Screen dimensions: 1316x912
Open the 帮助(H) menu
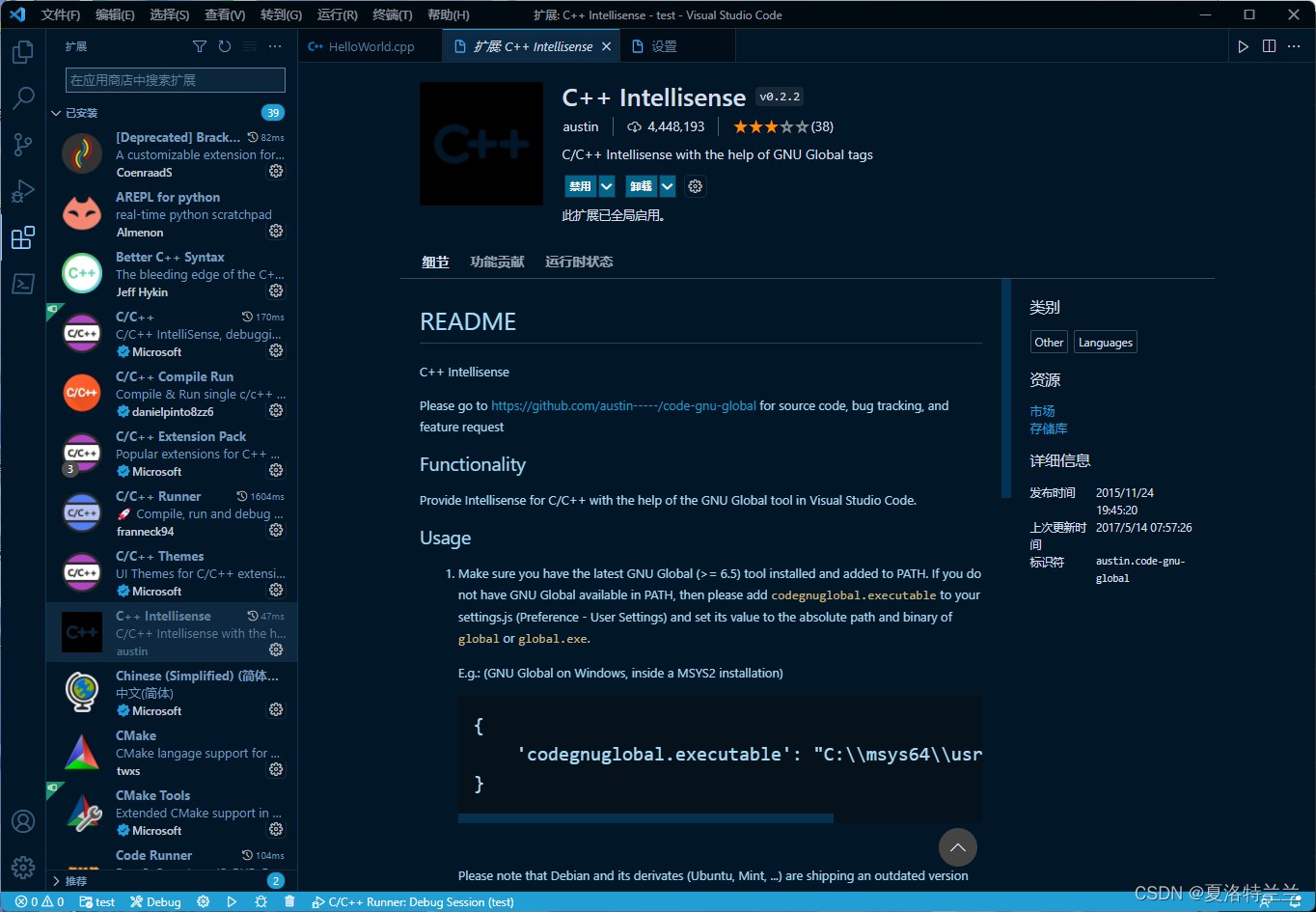coord(449,14)
